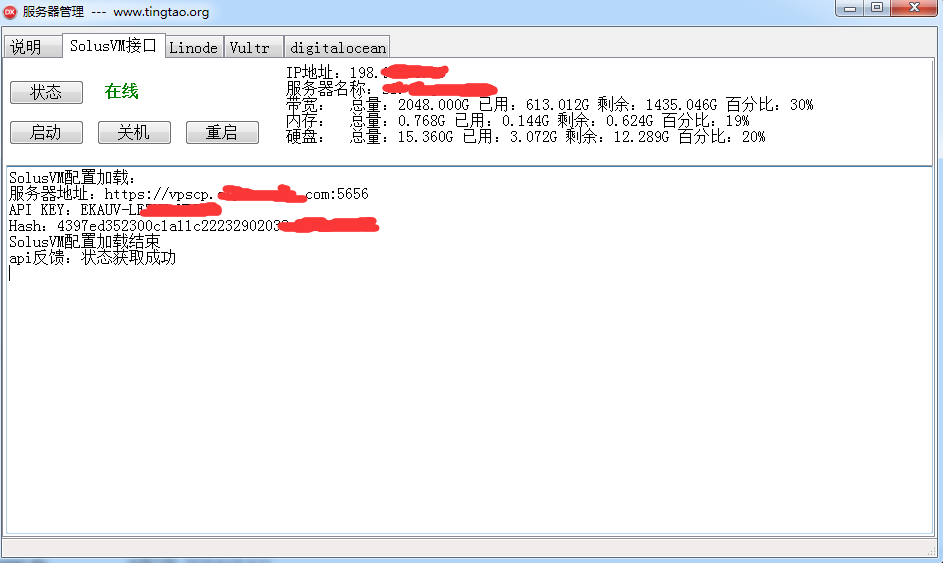Click the 服务器地址 https://vpscp log line
The height and width of the screenshot is (563, 943).
click(x=188, y=194)
